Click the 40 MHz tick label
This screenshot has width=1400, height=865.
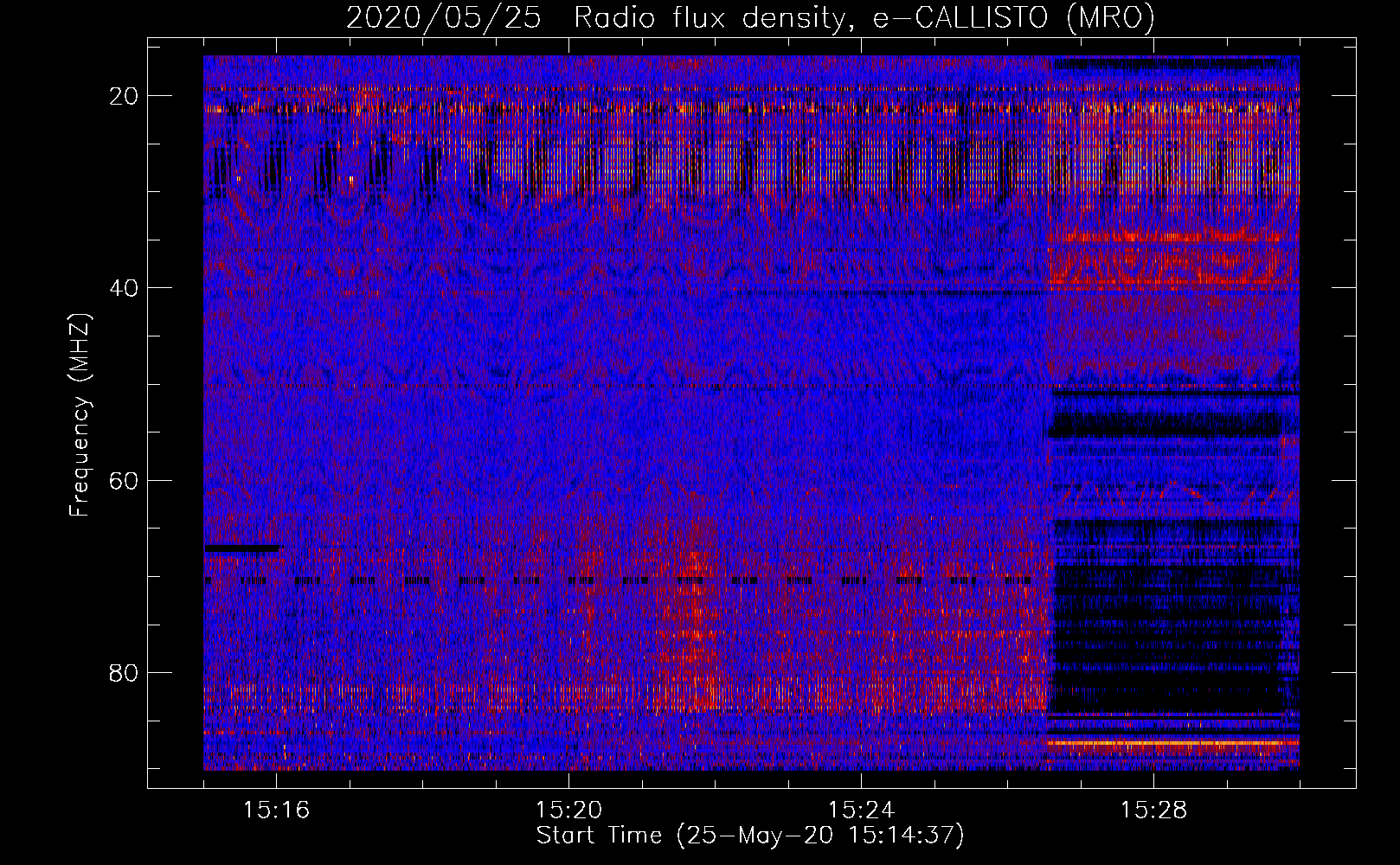124,288
